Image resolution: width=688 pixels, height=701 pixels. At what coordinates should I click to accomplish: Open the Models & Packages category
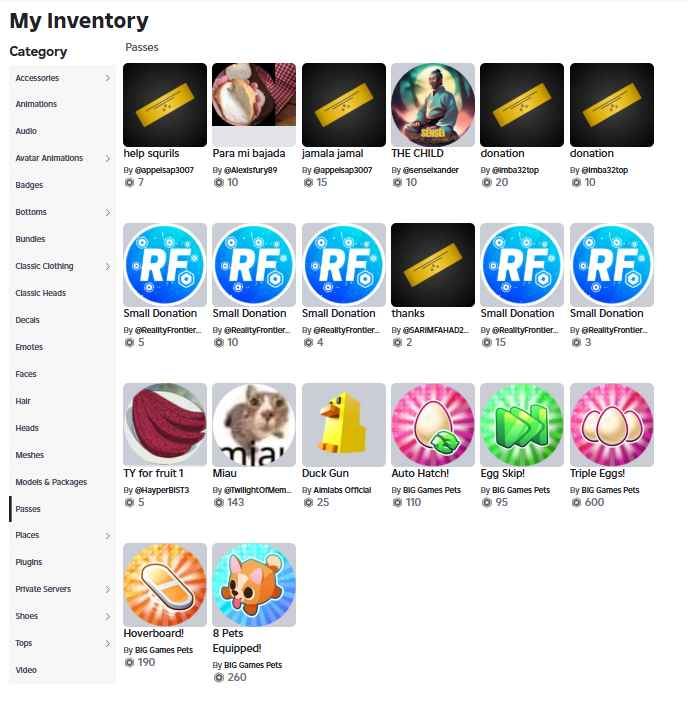[x=51, y=482]
